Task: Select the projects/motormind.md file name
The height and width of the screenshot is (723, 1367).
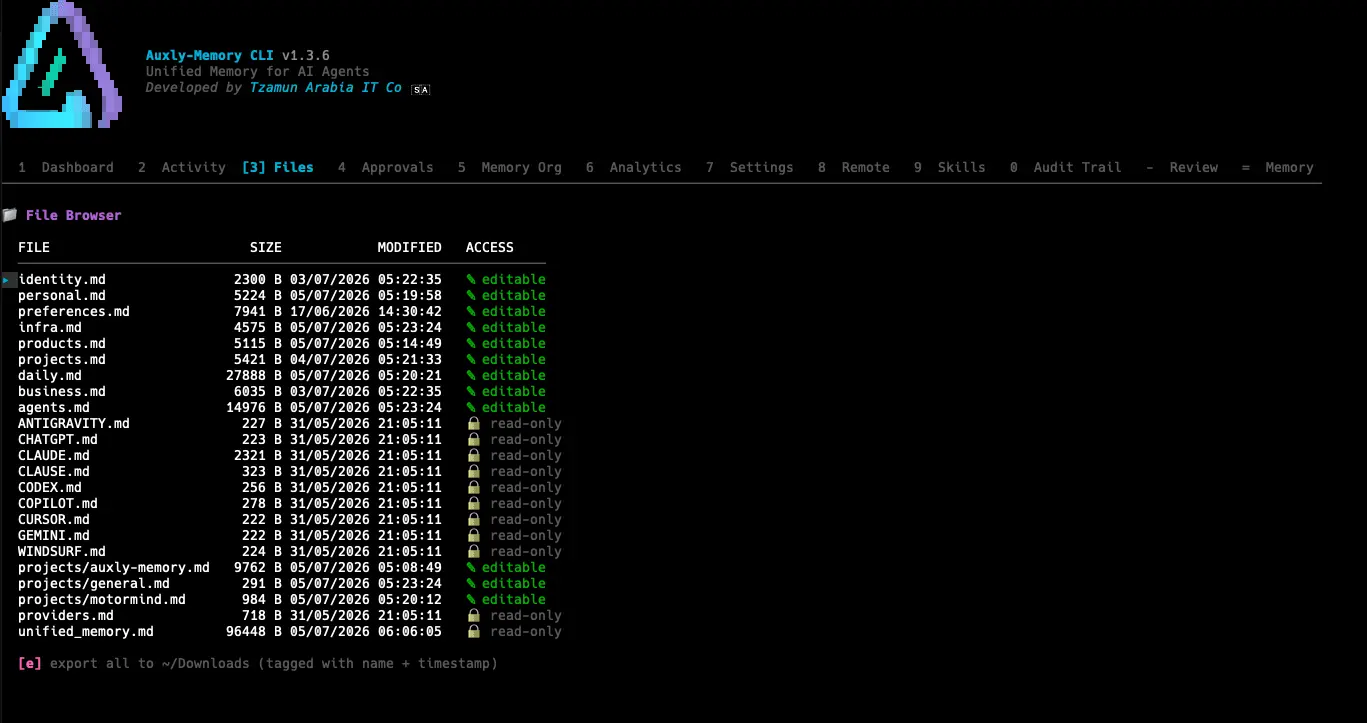Action: (102, 599)
